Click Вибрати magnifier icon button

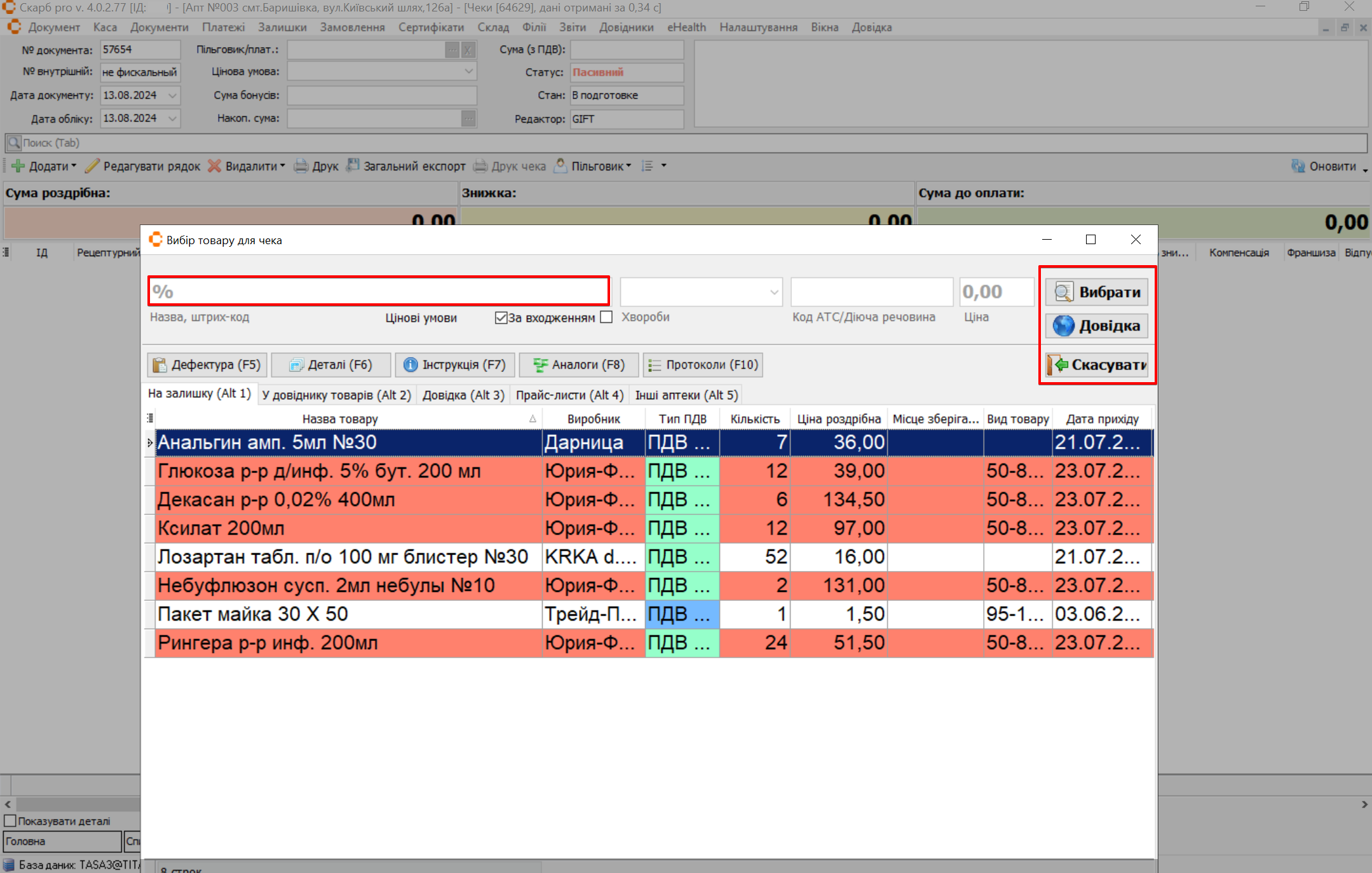point(1097,292)
